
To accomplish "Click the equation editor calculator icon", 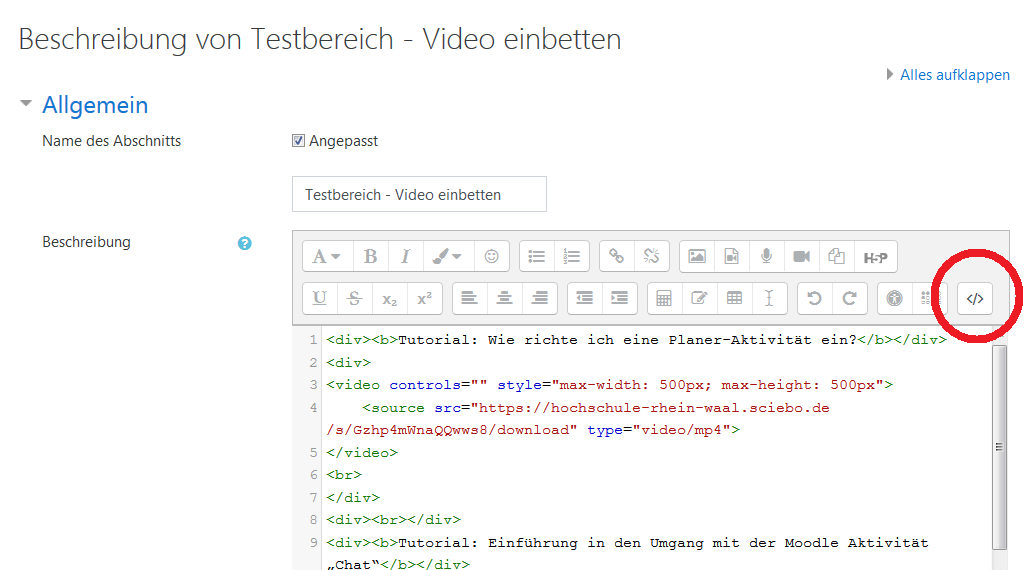I will [664, 298].
